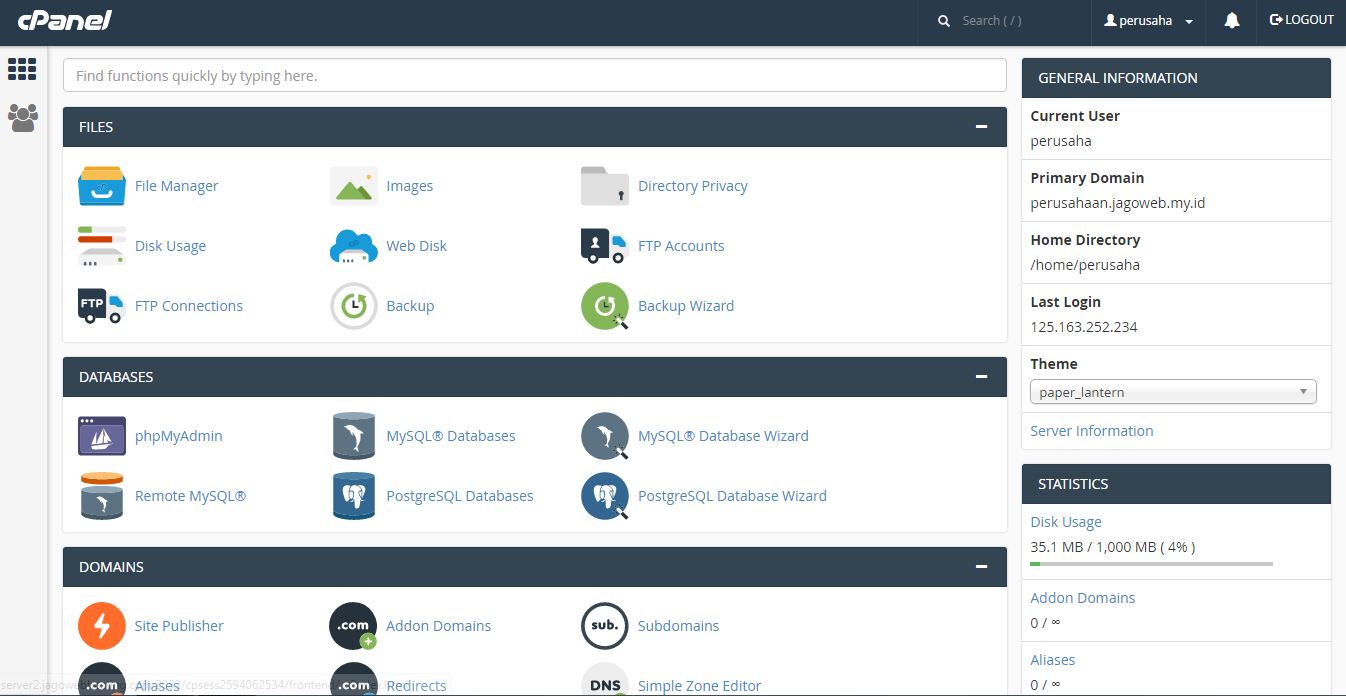Open the Directory Privacy folder icon
1346x696 pixels.
click(605, 186)
